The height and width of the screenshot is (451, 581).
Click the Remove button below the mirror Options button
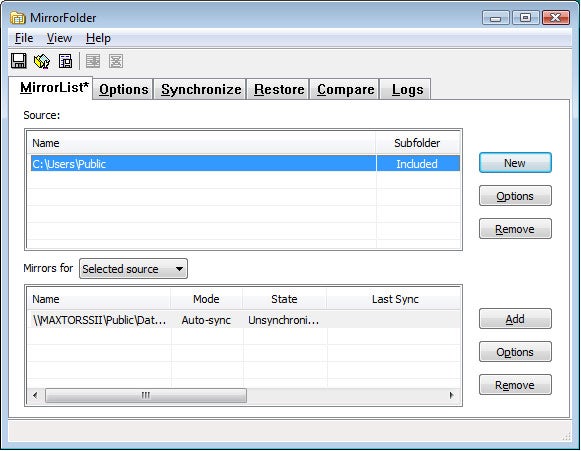(515, 385)
